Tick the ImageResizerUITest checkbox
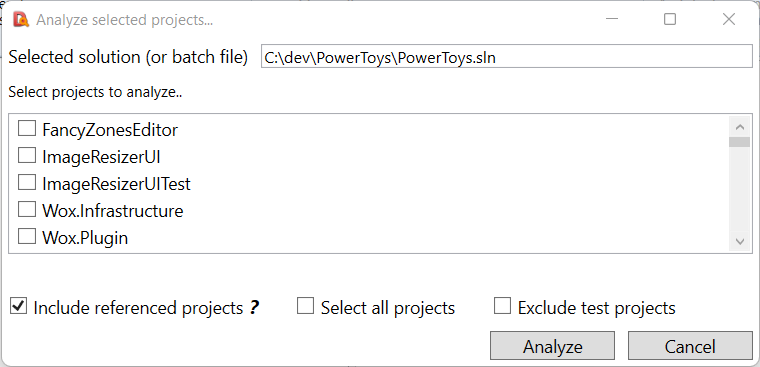Screen dimensions: 760x367 coord(27,183)
